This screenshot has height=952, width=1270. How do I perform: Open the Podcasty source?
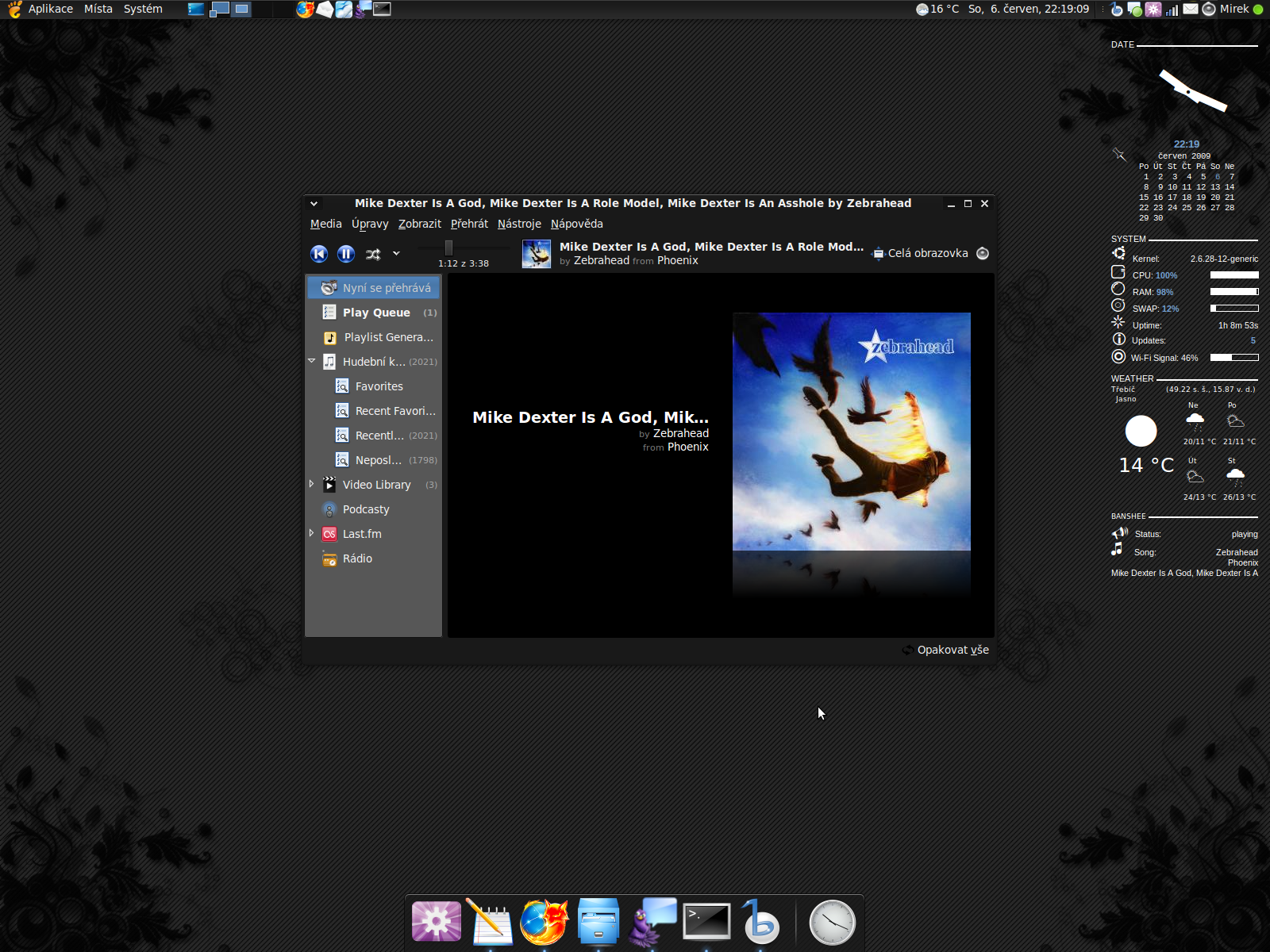374,509
